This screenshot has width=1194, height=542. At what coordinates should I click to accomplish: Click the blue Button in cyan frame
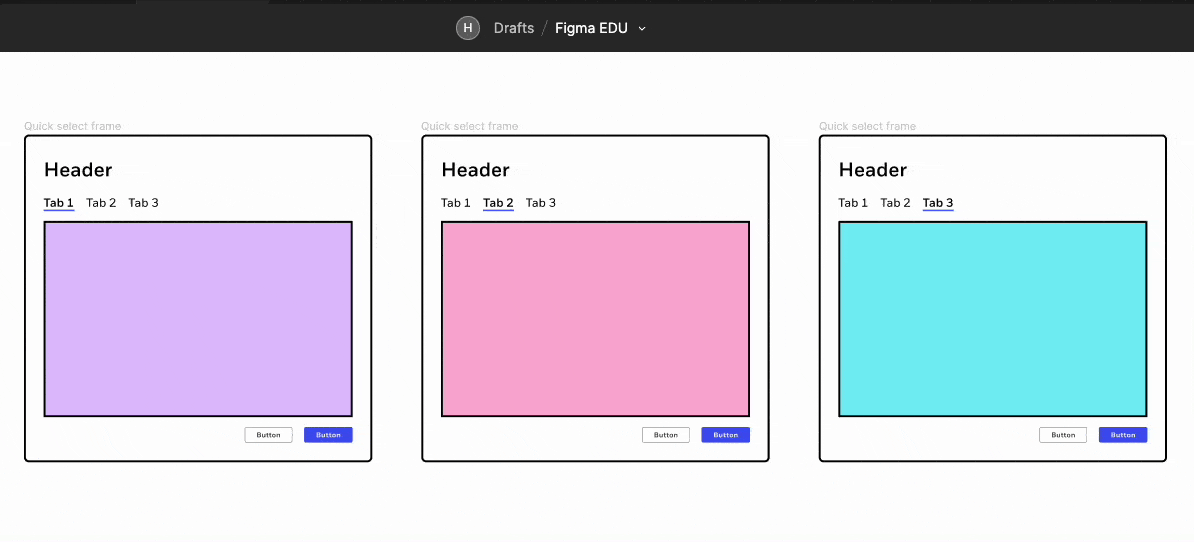[1123, 435]
